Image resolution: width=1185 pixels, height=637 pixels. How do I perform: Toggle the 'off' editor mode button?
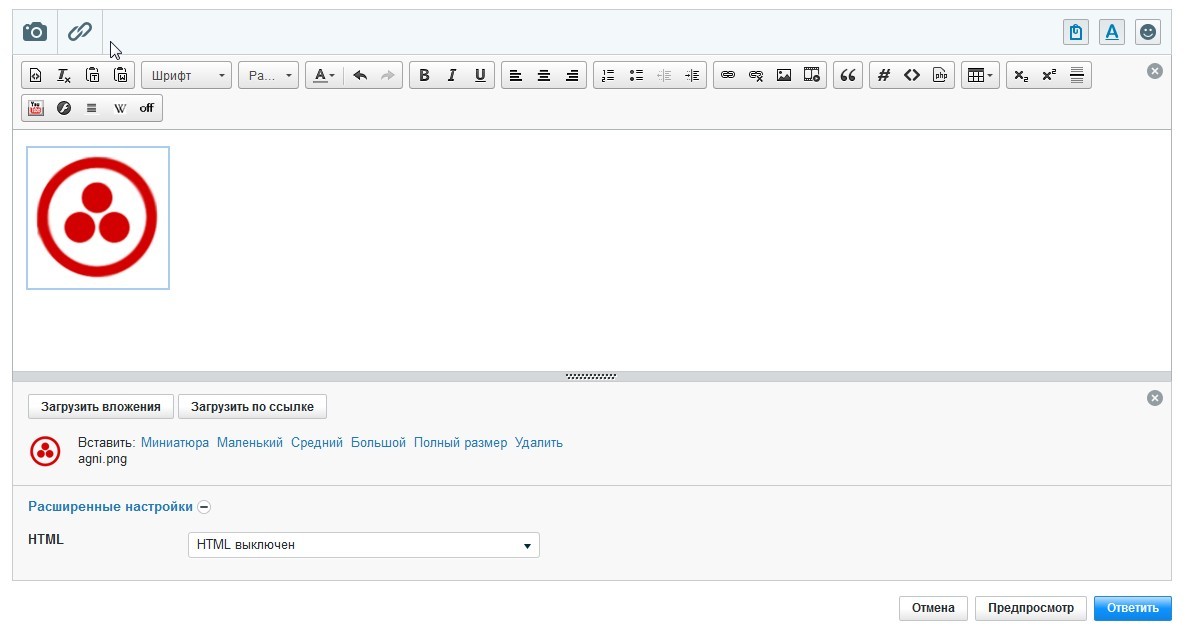coord(147,108)
